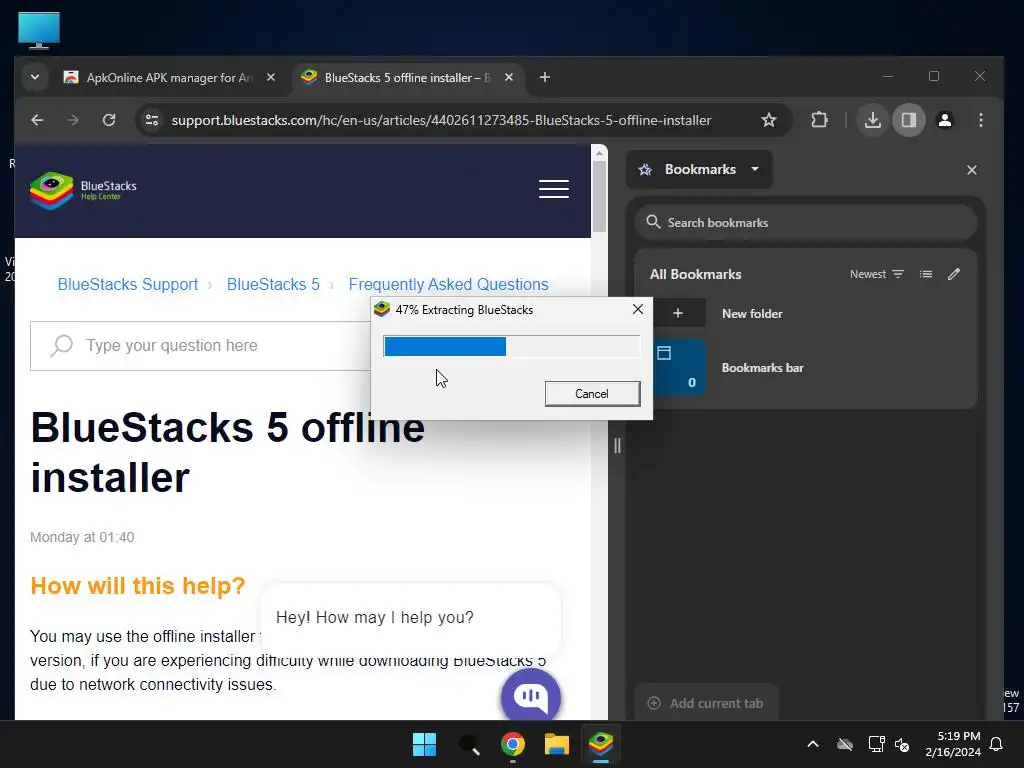Open network status tray icon
This screenshot has height=768, width=1024.
click(x=876, y=744)
